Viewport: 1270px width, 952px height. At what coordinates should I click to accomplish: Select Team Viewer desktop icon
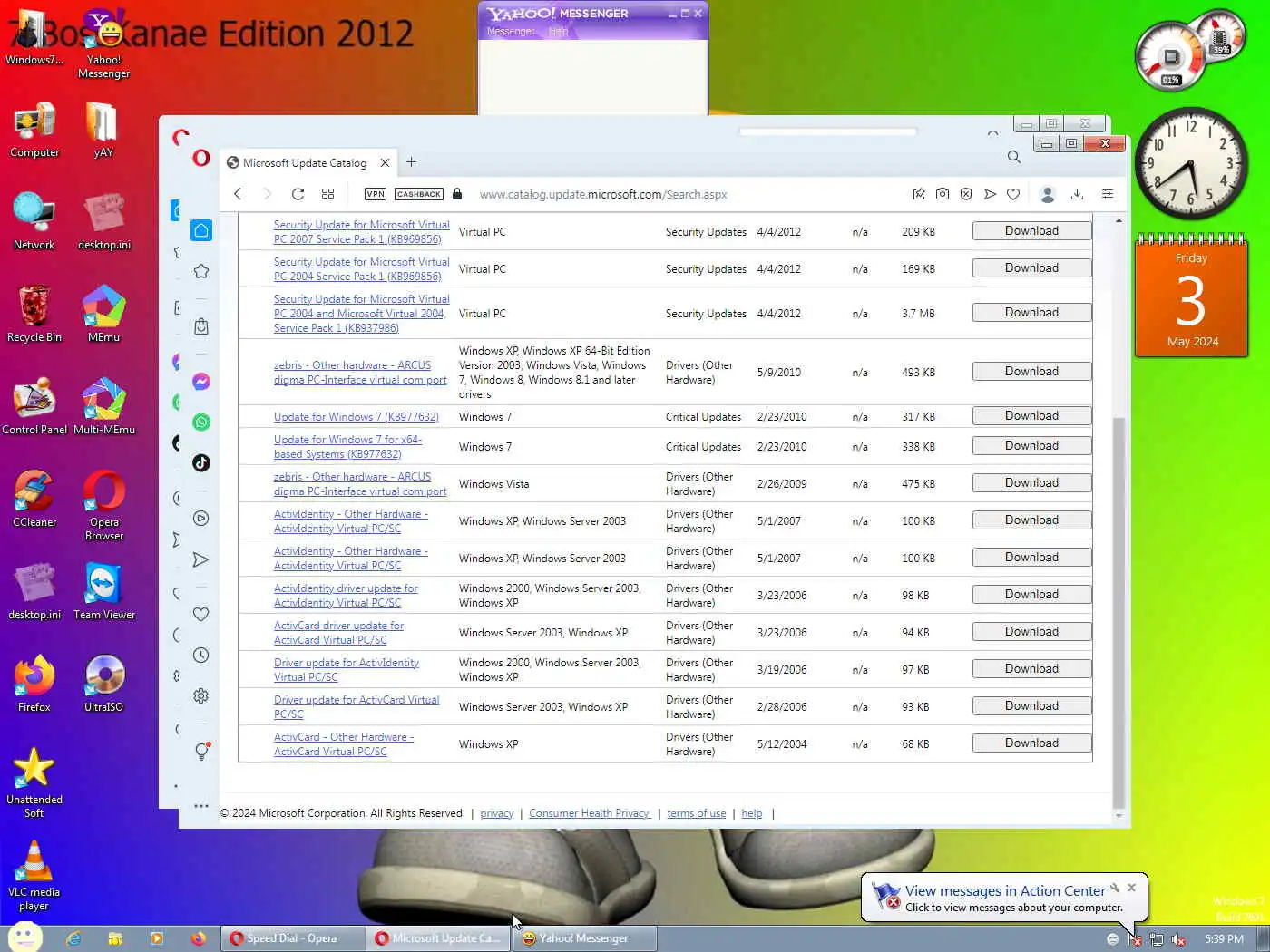click(x=104, y=591)
